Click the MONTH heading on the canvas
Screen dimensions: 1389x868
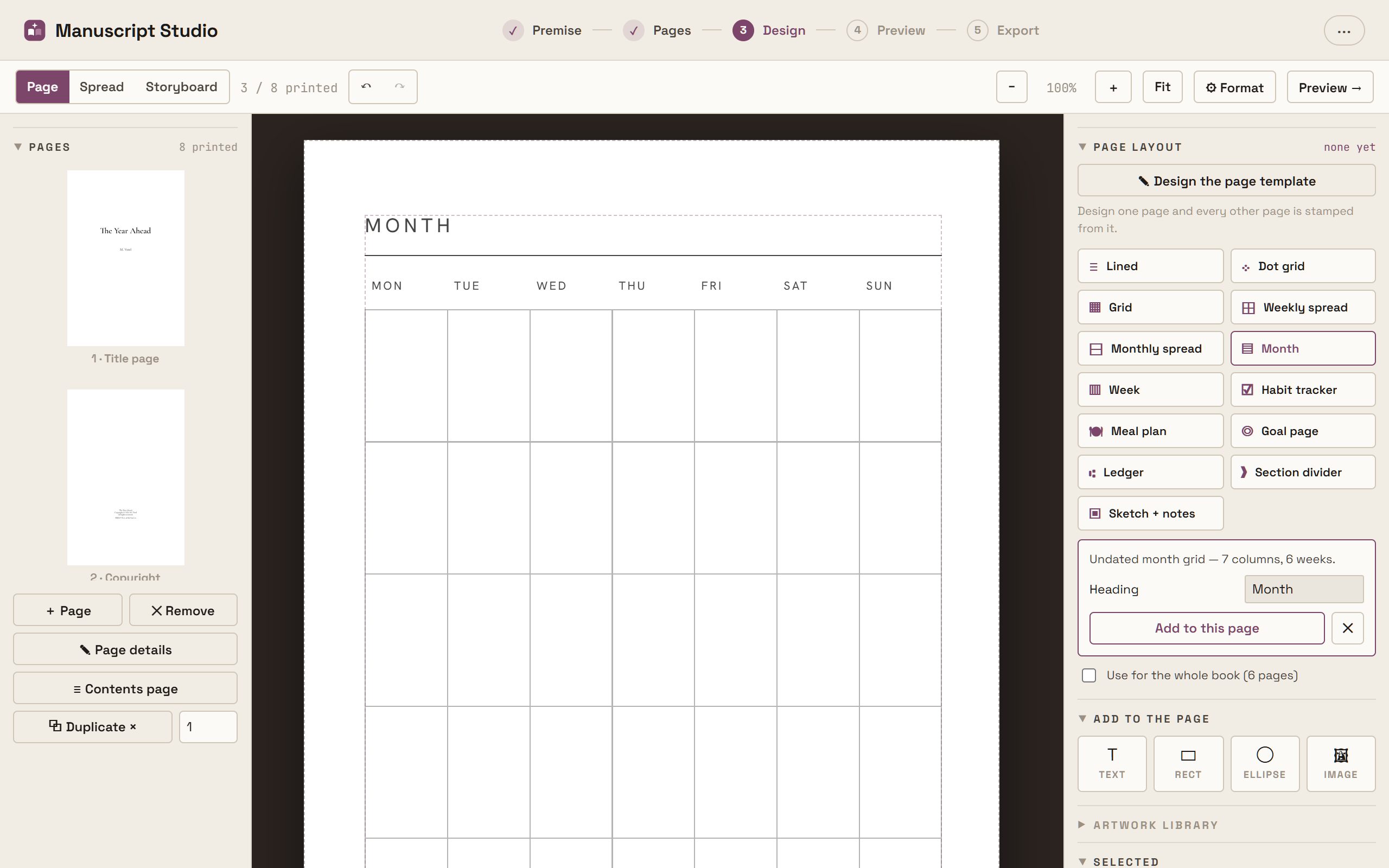coord(408,226)
